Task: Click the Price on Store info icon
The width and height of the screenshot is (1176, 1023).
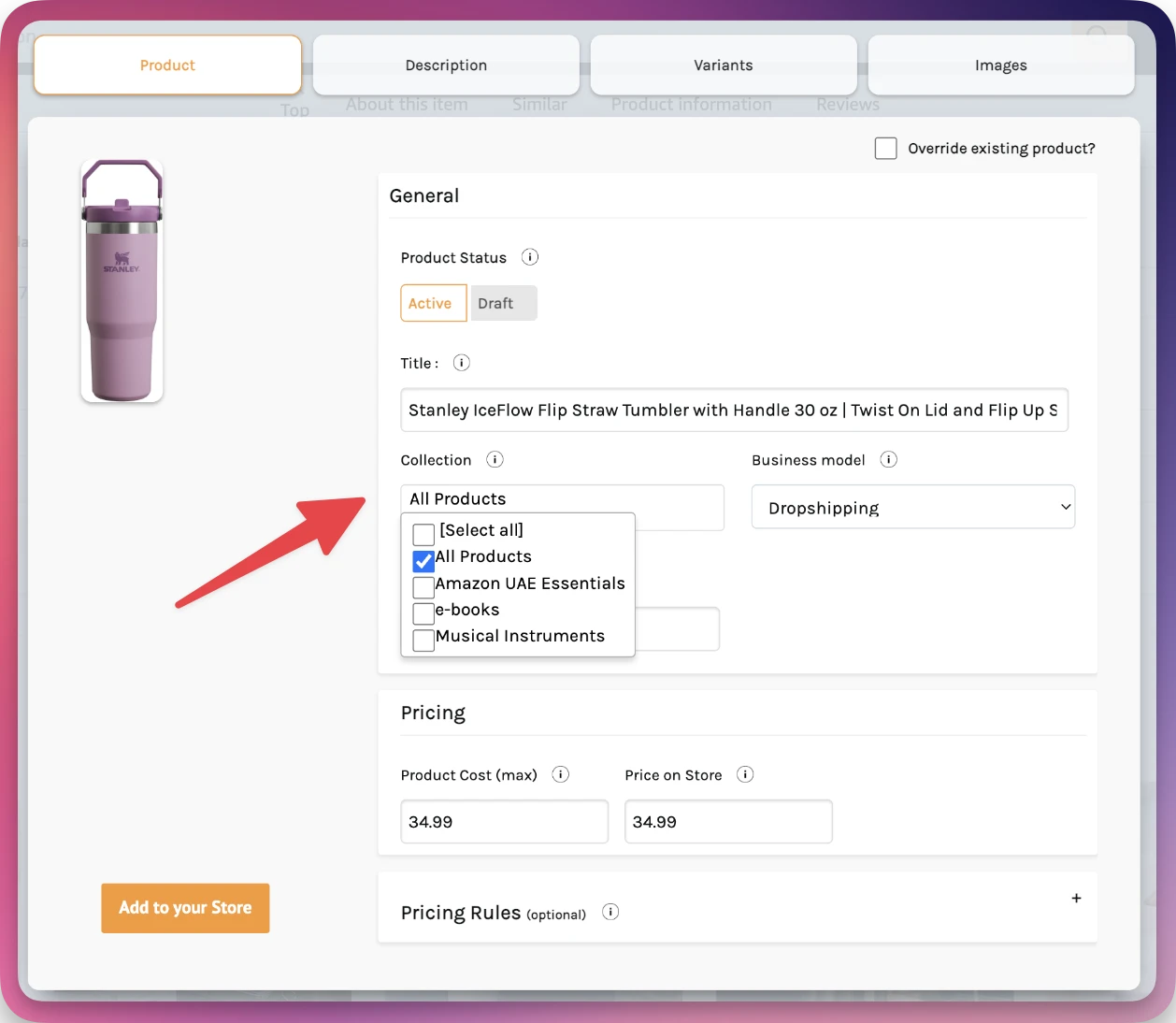Action: pos(745,774)
